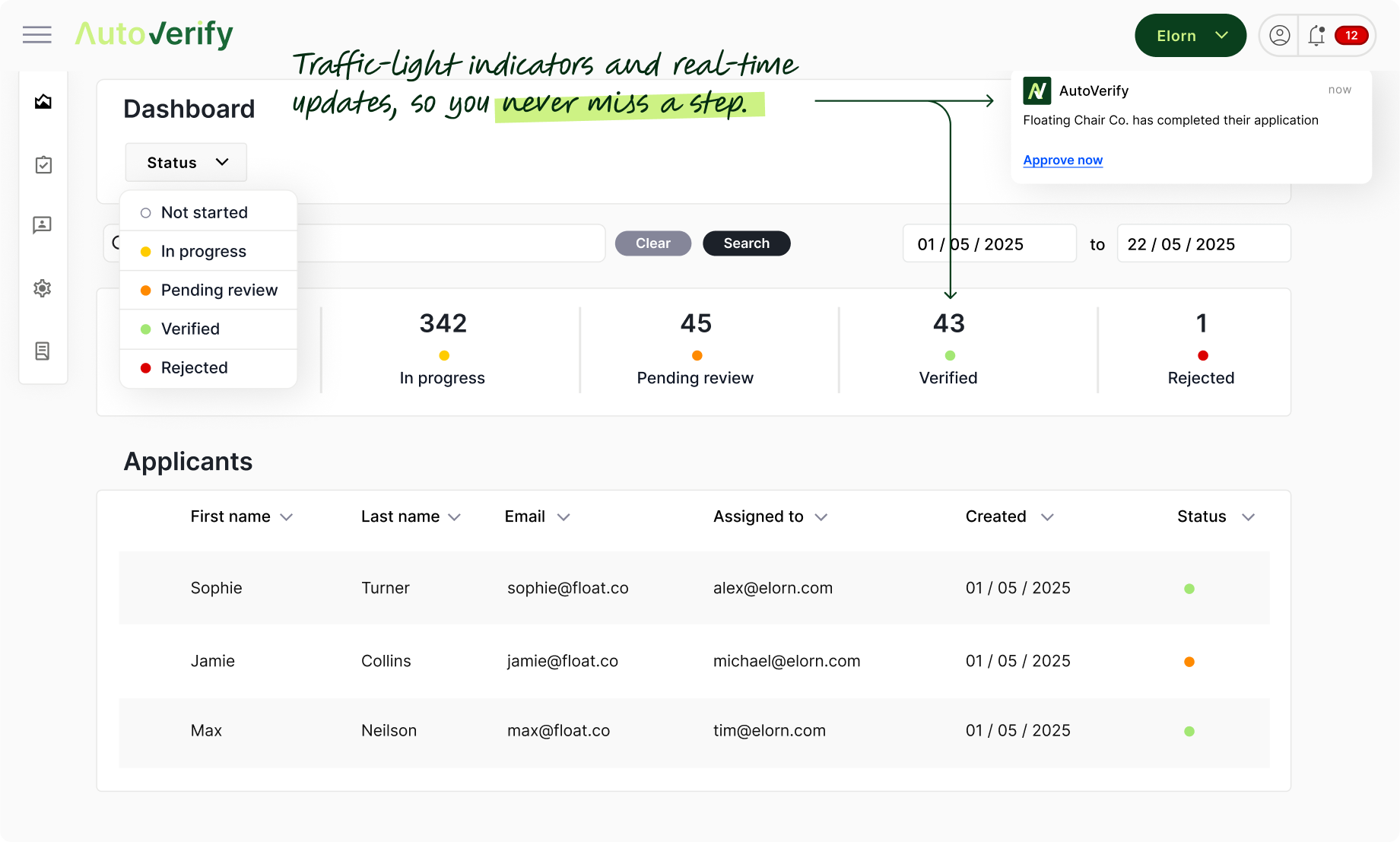Screen dimensions: 1400x842
Task: Open the user profile icon
Action: point(1280,35)
